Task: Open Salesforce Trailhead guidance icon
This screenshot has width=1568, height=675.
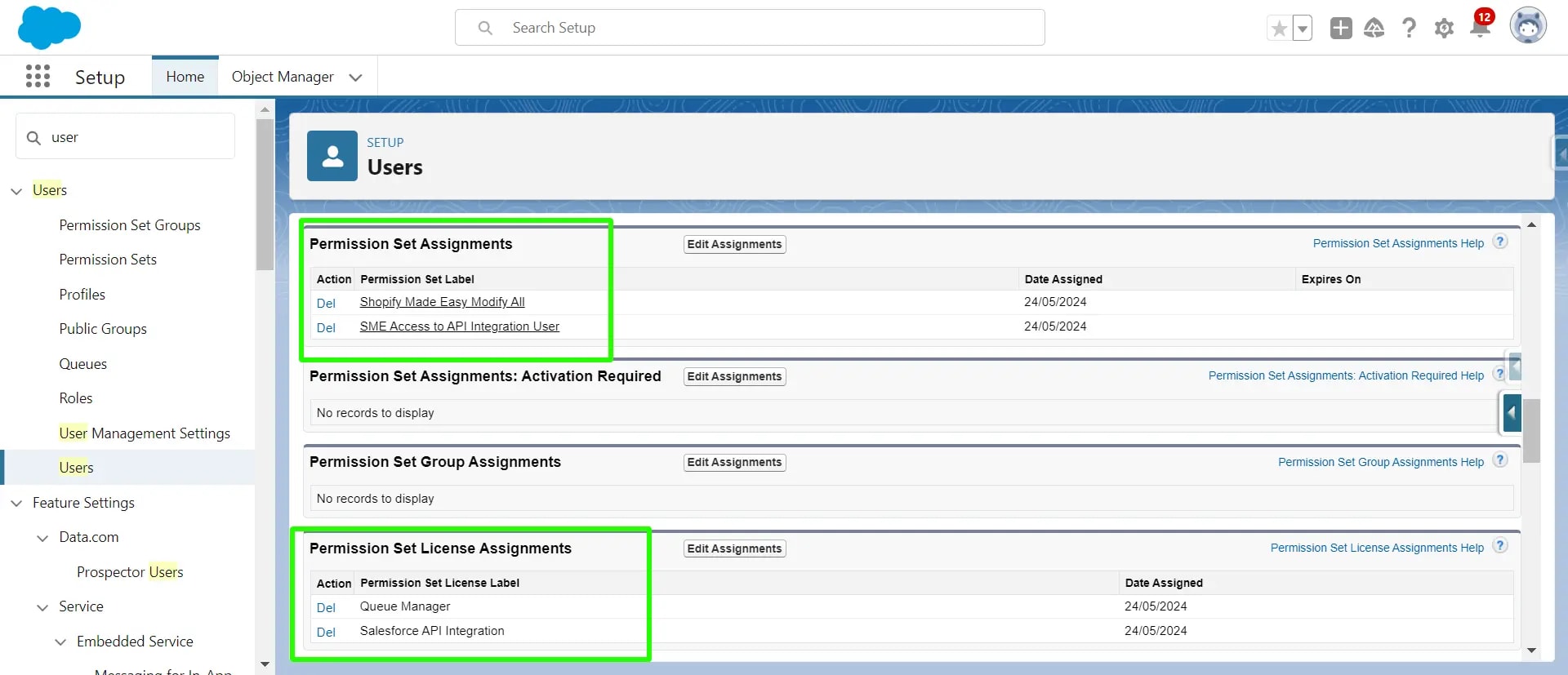Action: click(x=1374, y=29)
